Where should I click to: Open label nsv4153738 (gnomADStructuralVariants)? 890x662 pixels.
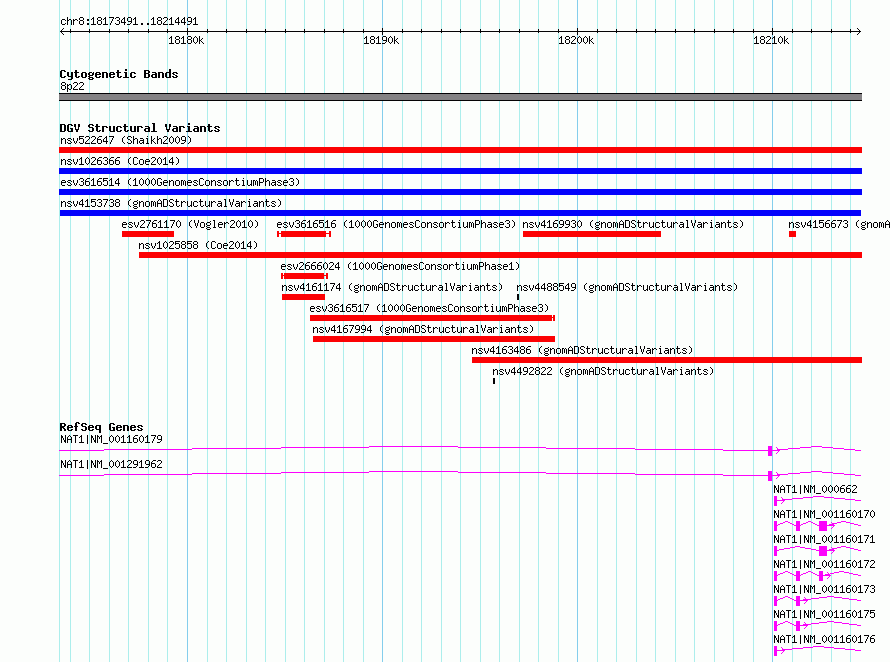(x=171, y=203)
